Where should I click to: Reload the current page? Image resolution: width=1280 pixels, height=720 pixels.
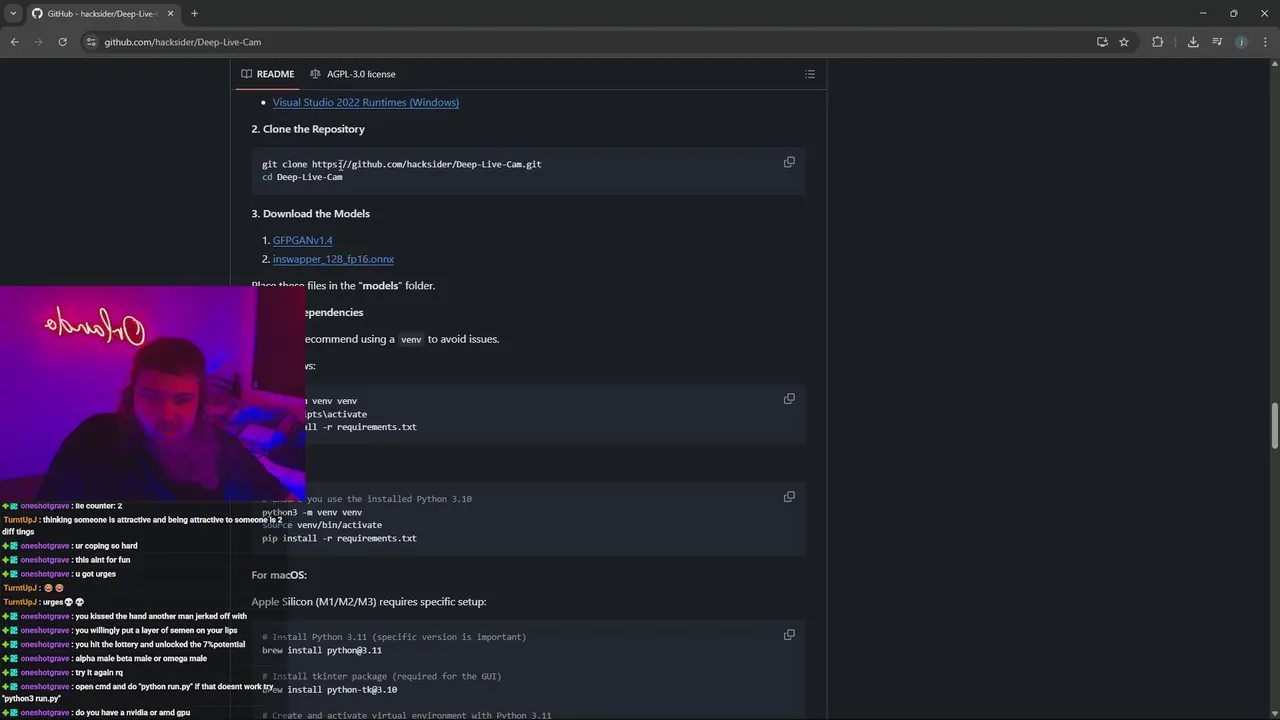(63, 42)
